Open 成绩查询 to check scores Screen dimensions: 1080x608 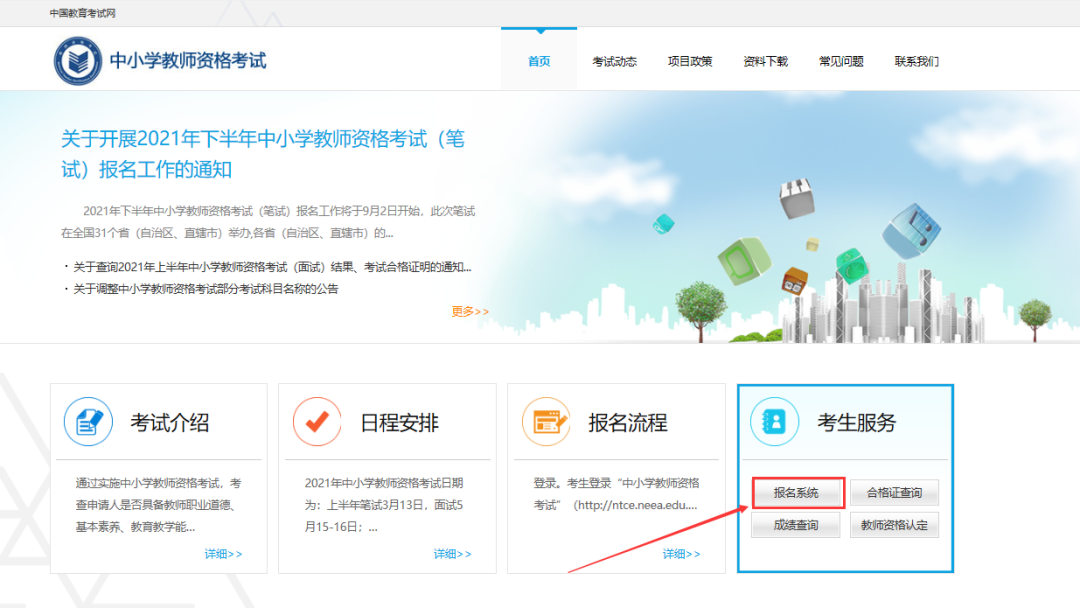point(796,524)
